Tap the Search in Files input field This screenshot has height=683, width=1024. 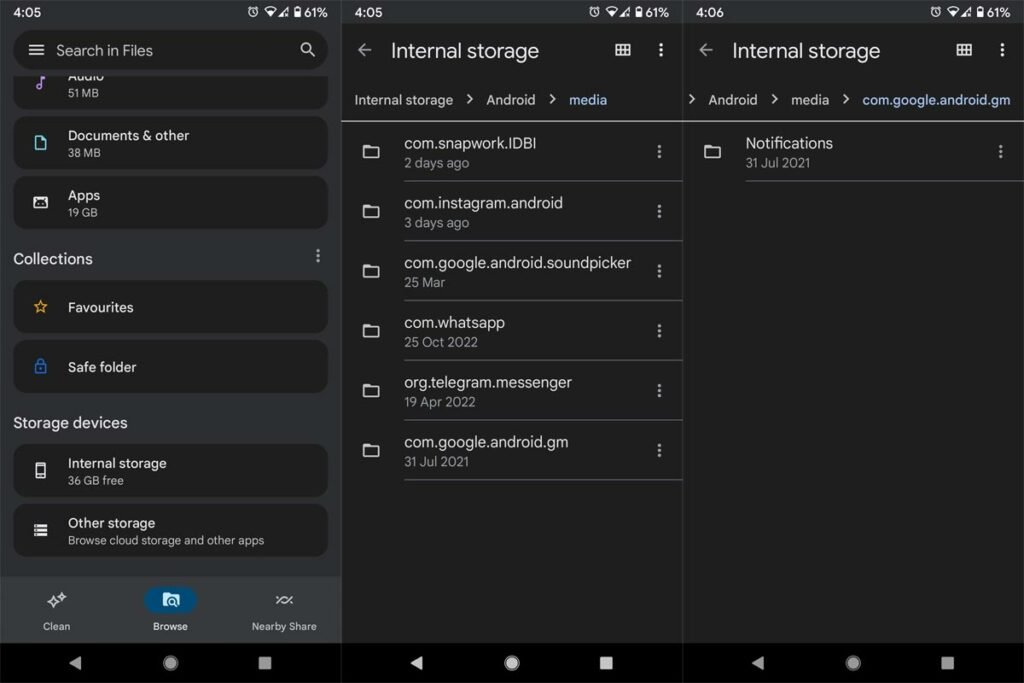click(x=150, y=50)
